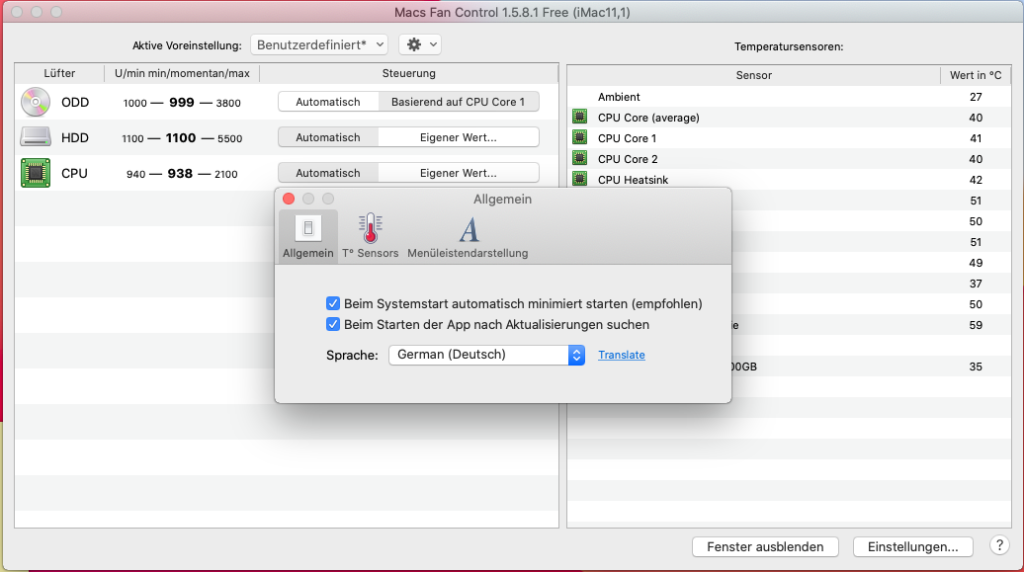Click the HDD current speed 1100 in bold
The image size is (1024, 572).
[x=181, y=138]
